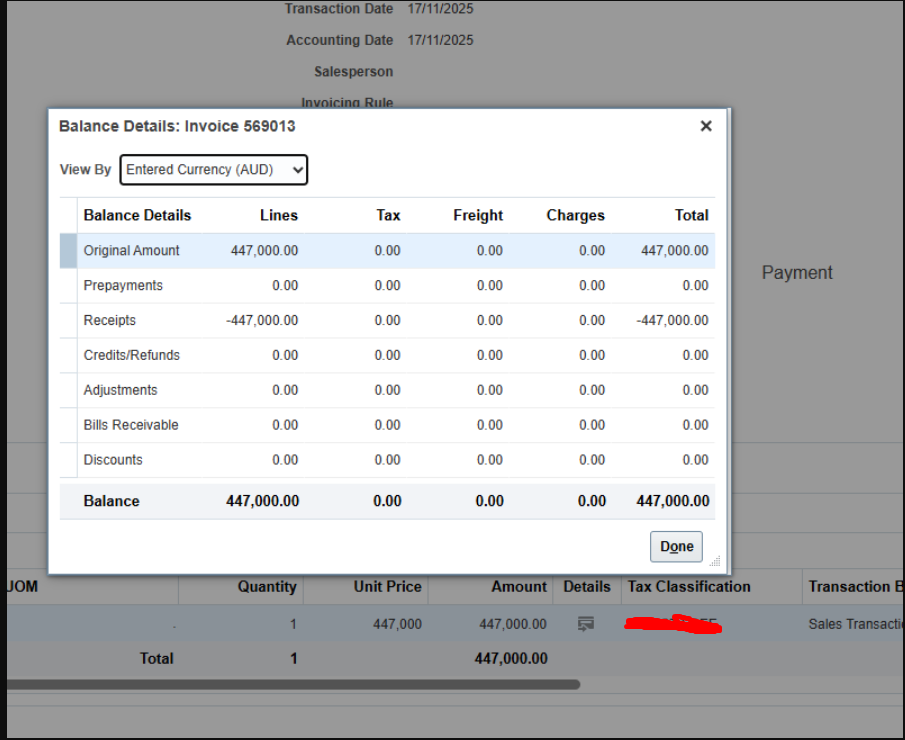Click the Balance summary row label
Screen dimensions: 905x740
click(111, 501)
